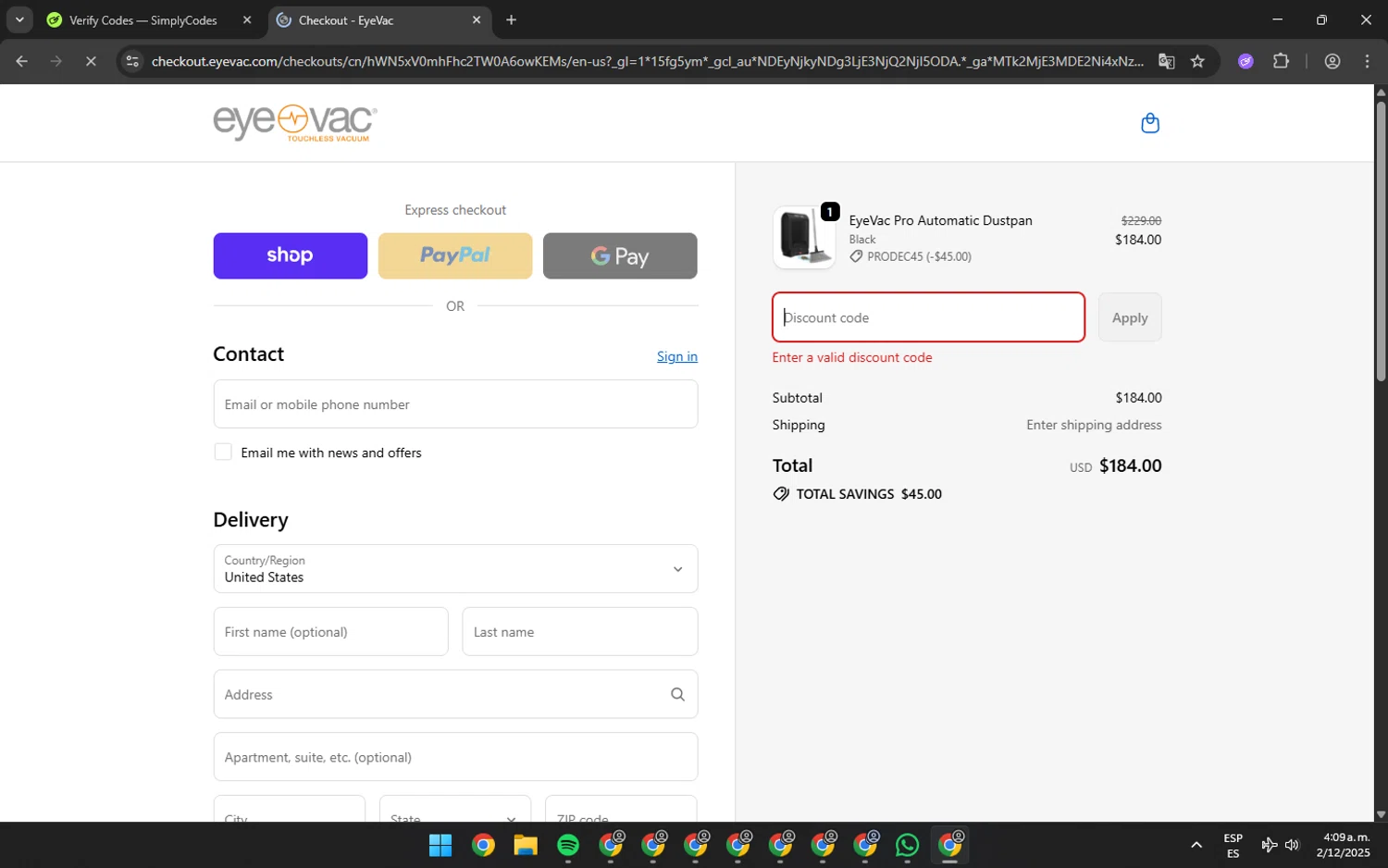Enable Email me with news and offers

[x=223, y=452]
